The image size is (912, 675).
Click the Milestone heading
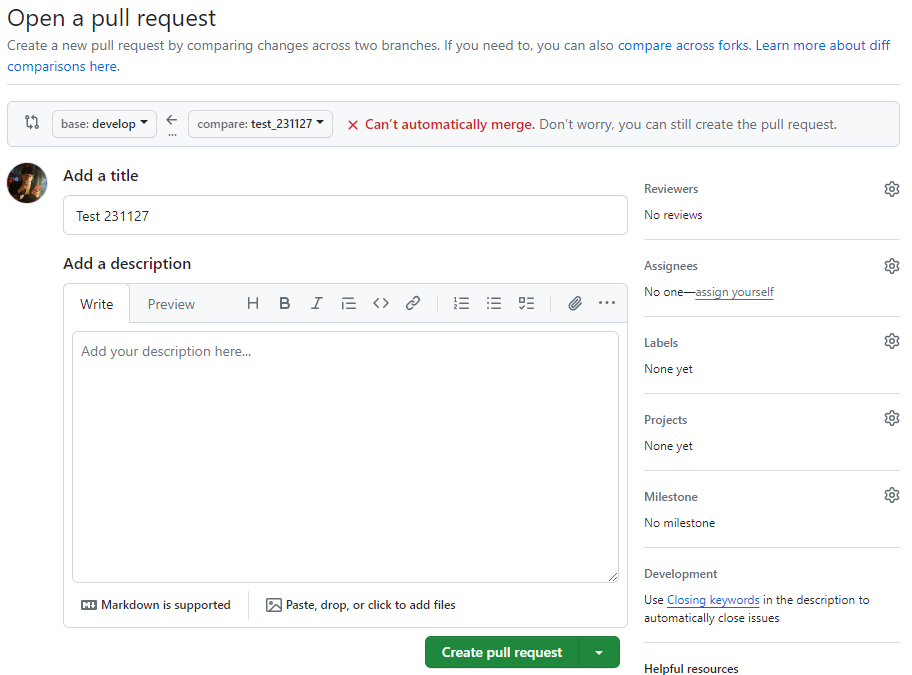pos(671,497)
